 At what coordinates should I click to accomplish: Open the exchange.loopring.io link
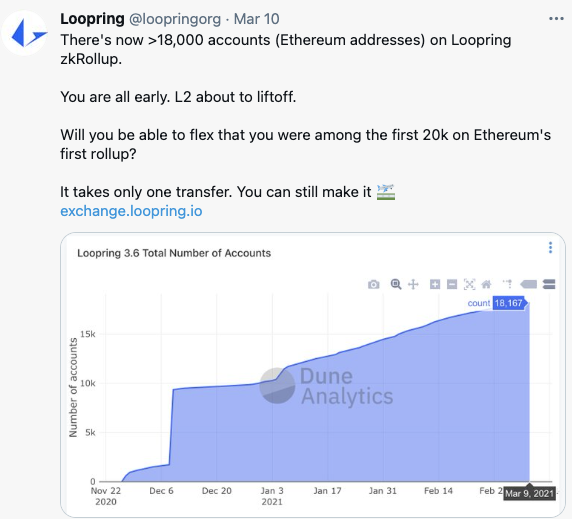click(131, 211)
